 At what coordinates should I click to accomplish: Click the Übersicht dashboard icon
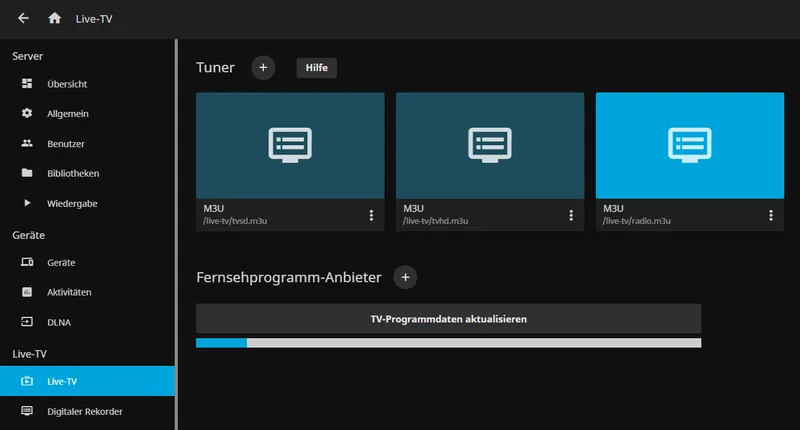(27, 84)
